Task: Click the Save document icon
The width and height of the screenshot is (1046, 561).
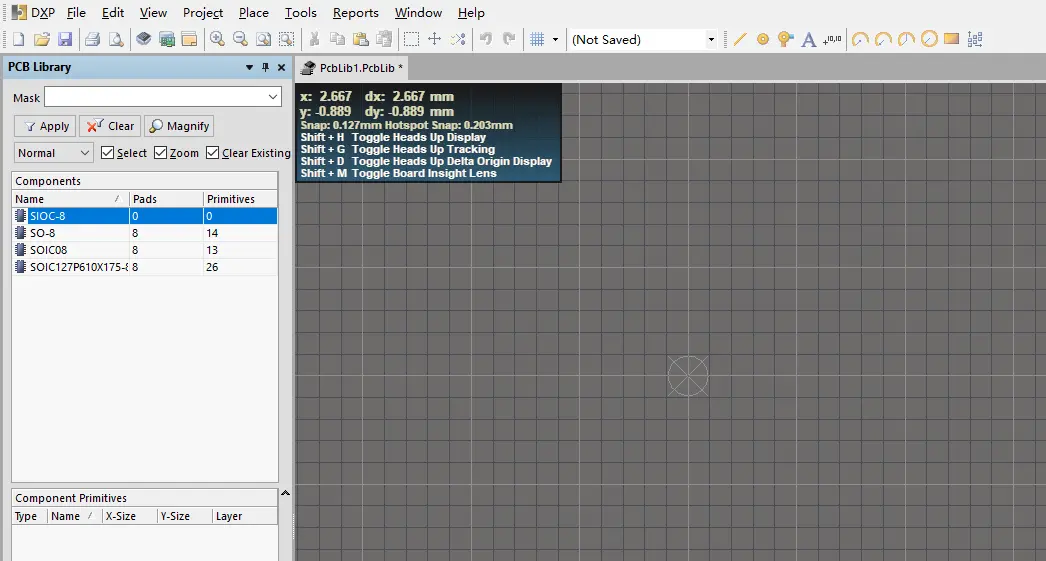Action: coord(65,40)
